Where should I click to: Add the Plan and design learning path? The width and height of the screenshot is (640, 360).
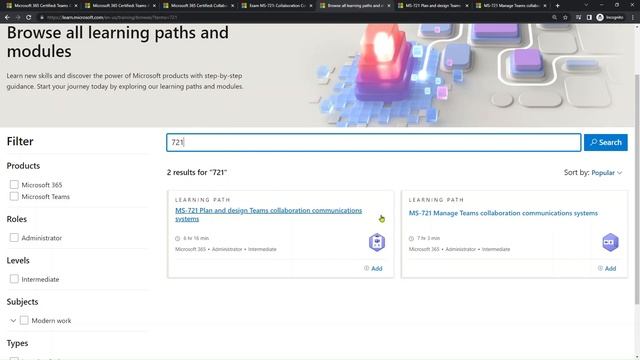373,268
